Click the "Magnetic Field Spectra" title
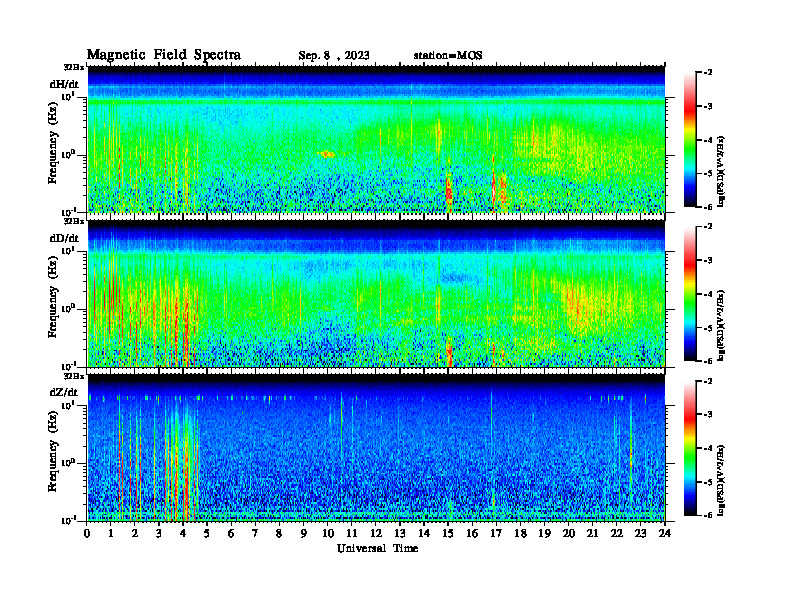Screen dimensions: 792x612 point(164,55)
